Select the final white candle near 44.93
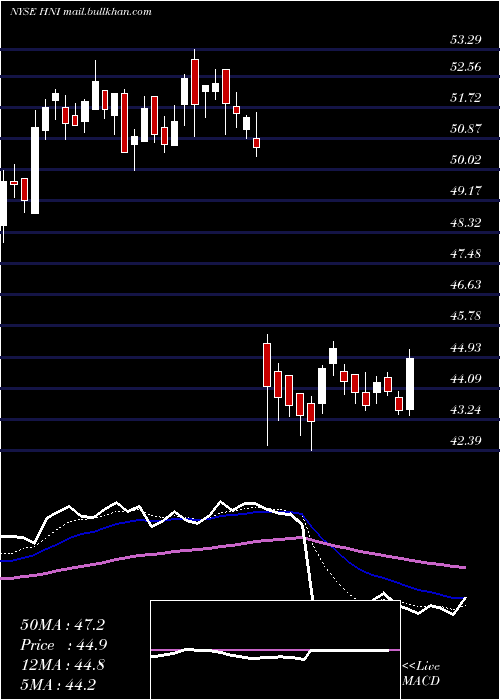This screenshot has height=700, width=500. (409, 384)
